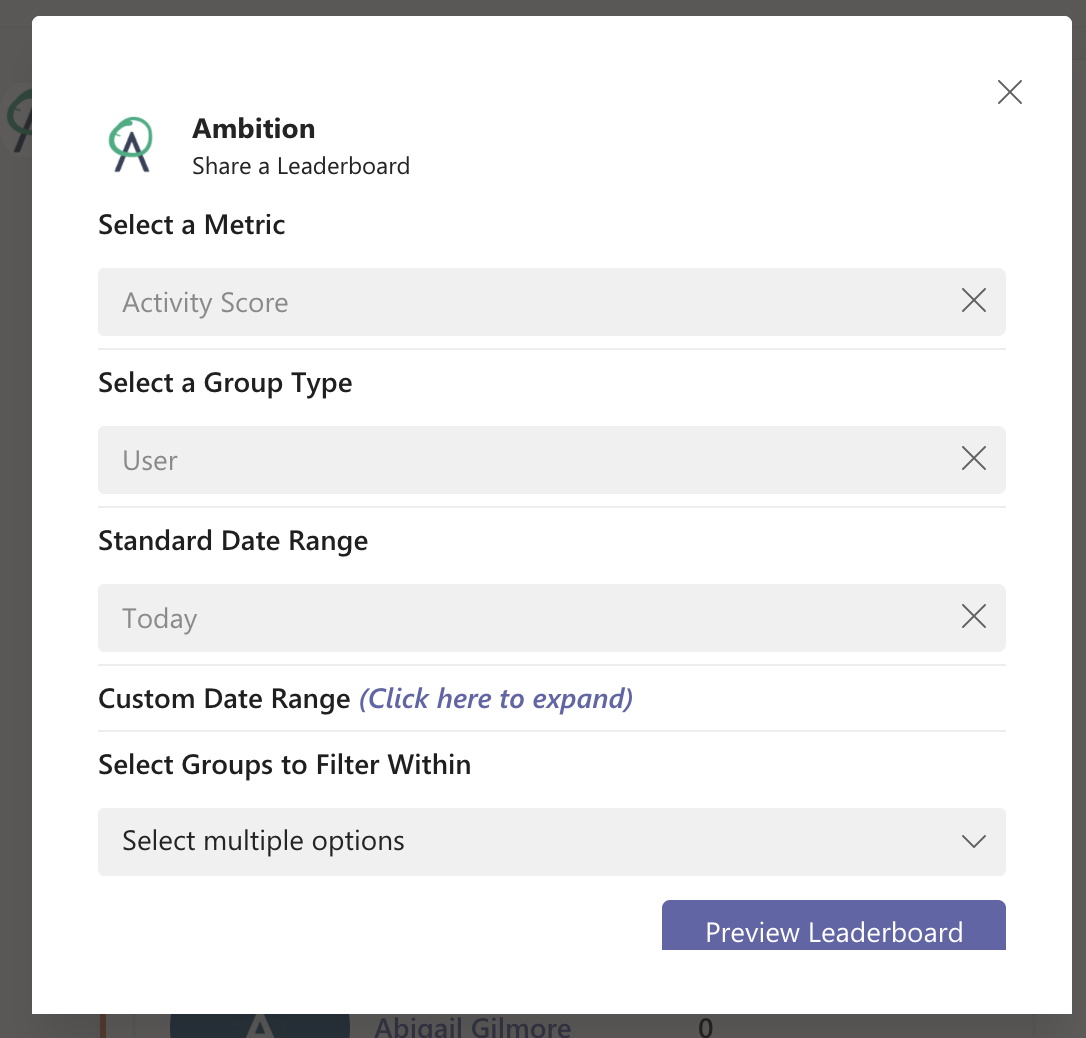1086x1038 pixels.
Task: Expand the Custom Date Range section
Action: point(496,698)
